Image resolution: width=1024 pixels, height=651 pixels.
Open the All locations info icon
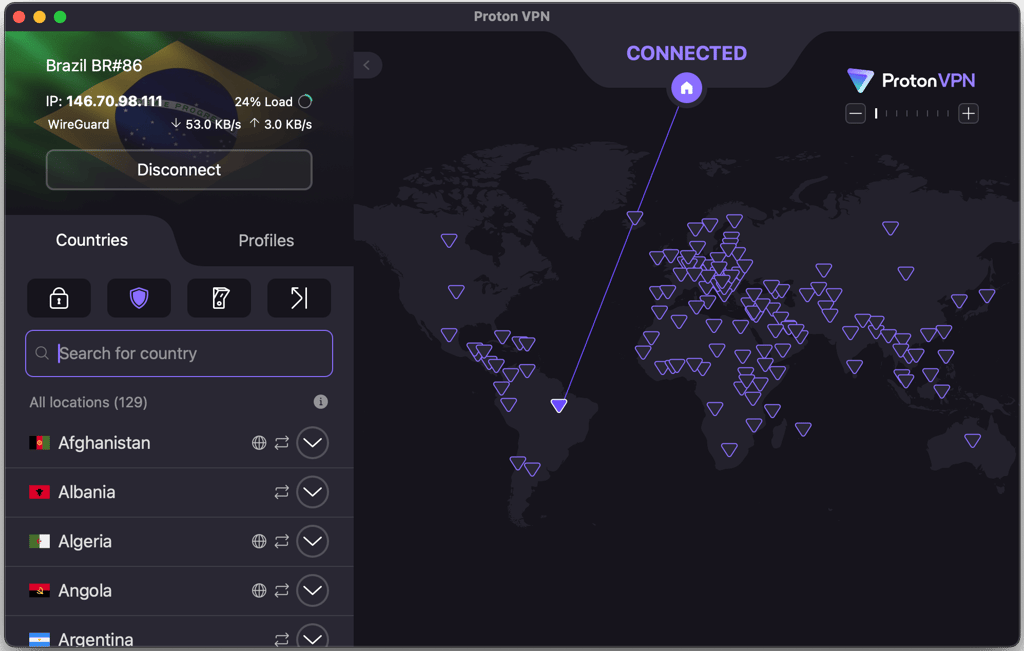click(320, 402)
